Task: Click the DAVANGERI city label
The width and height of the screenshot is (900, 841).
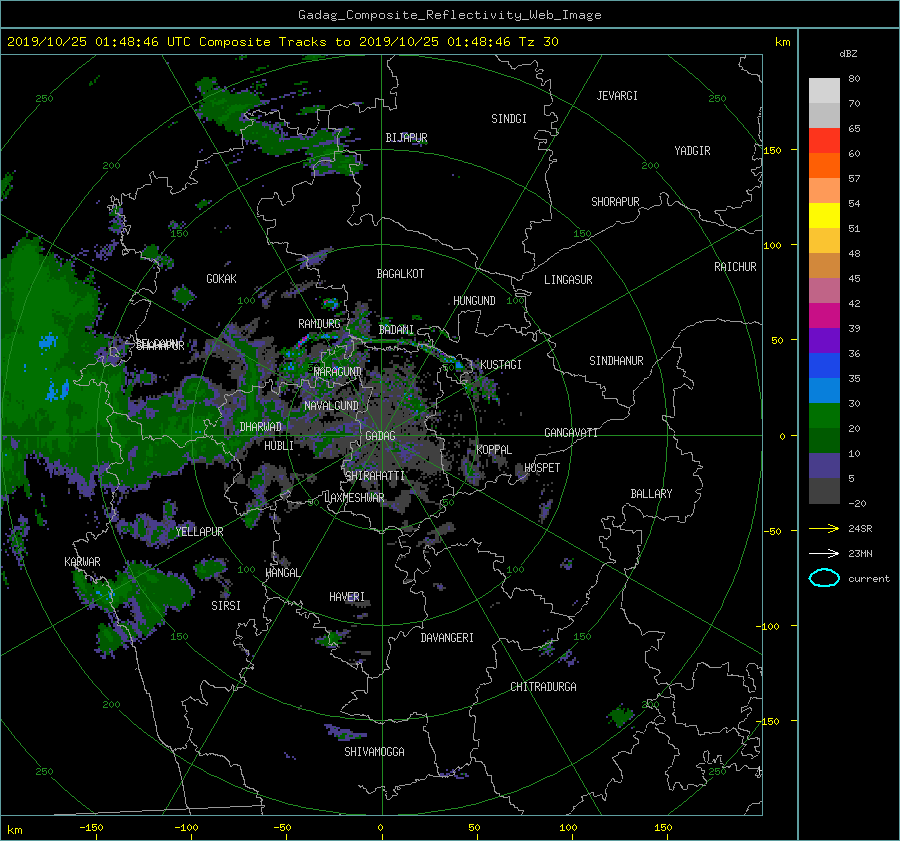Action: click(x=447, y=638)
